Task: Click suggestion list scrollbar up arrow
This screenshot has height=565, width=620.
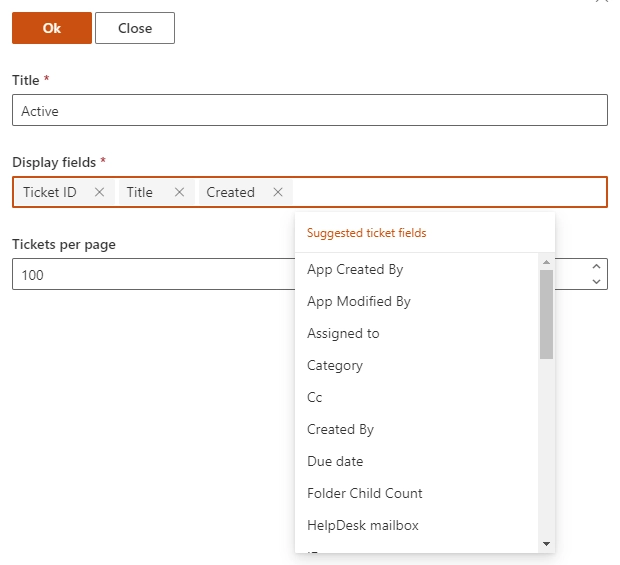Action: (x=546, y=262)
